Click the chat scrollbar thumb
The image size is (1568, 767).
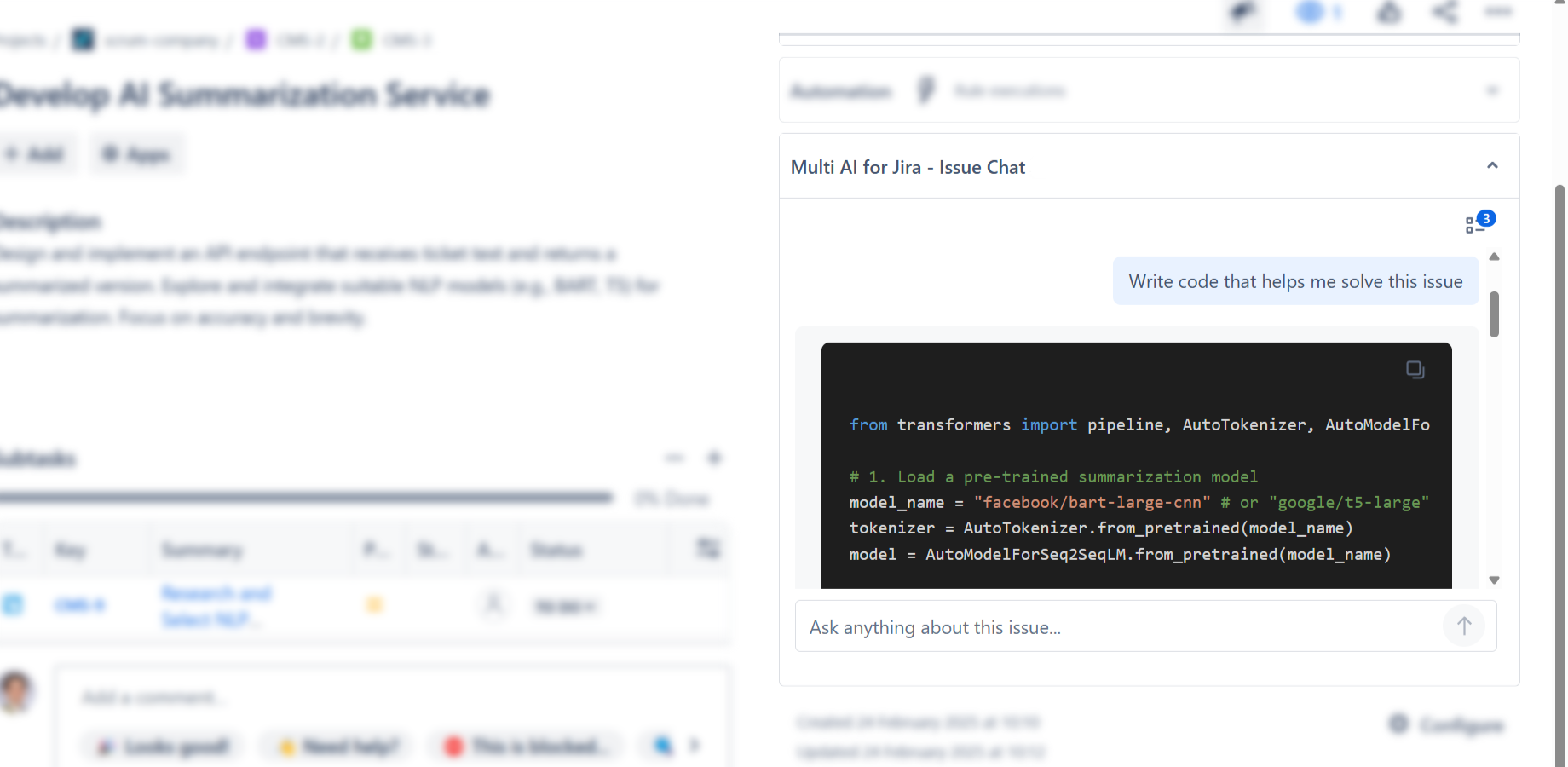[1494, 314]
